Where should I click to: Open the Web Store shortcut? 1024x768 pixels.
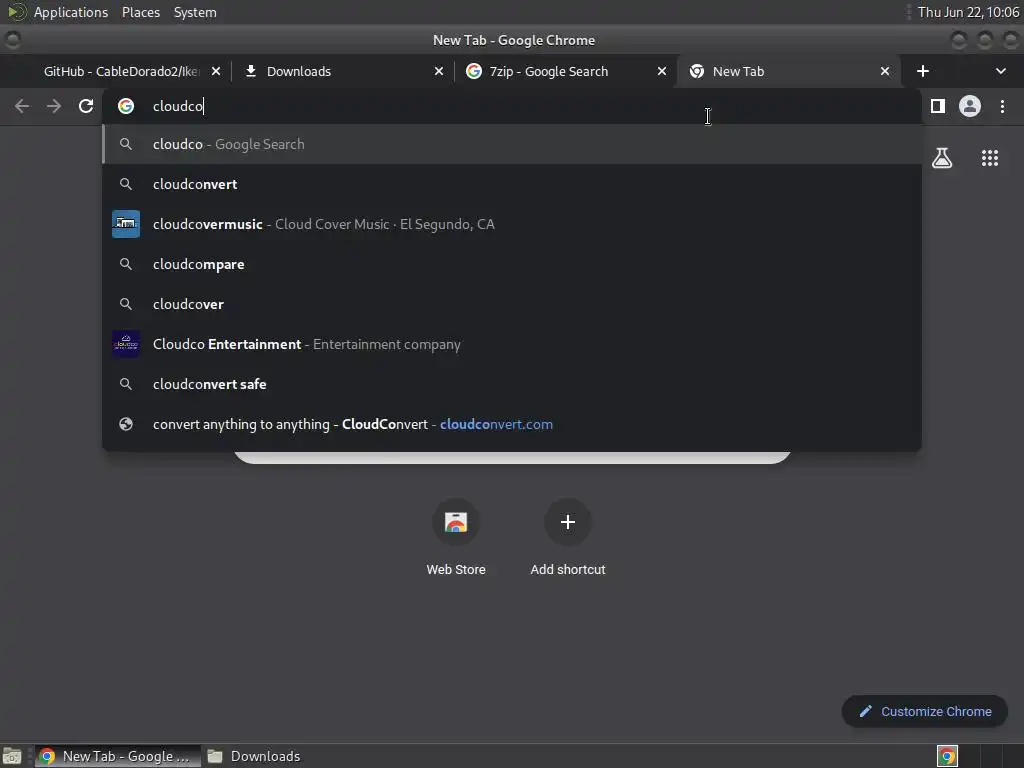click(456, 537)
